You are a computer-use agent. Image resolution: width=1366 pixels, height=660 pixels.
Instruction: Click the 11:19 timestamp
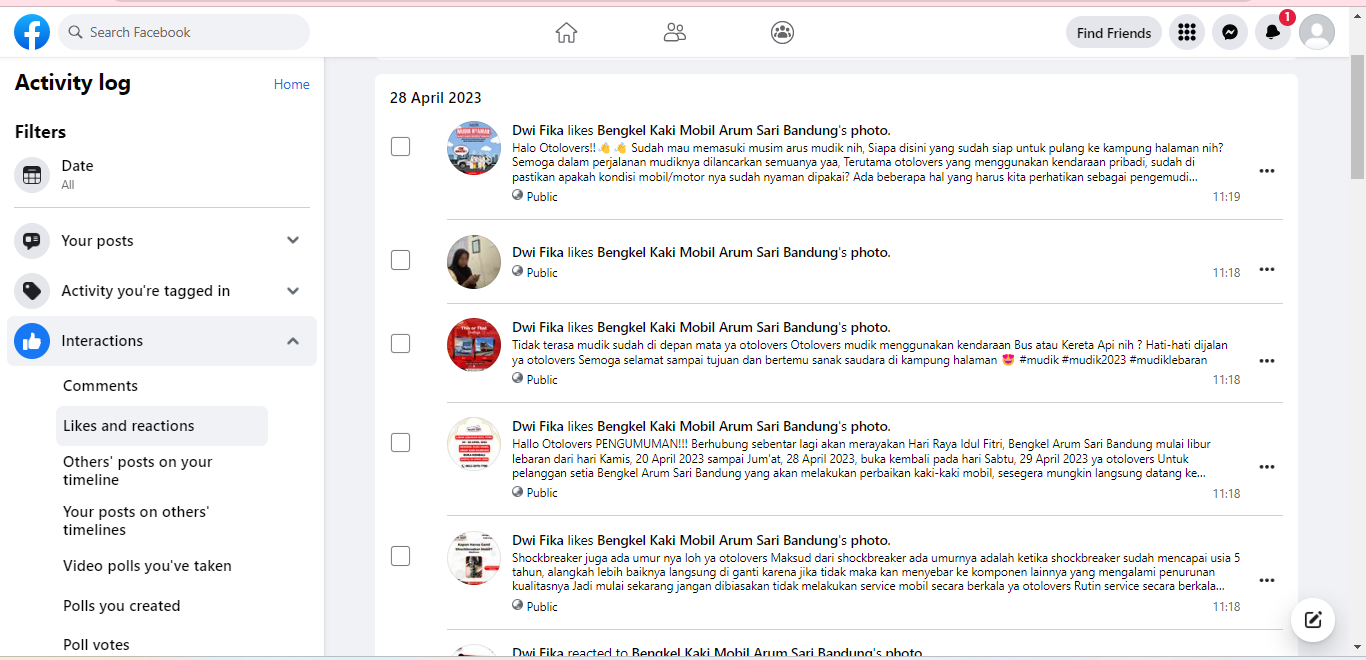coord(1227,197)
